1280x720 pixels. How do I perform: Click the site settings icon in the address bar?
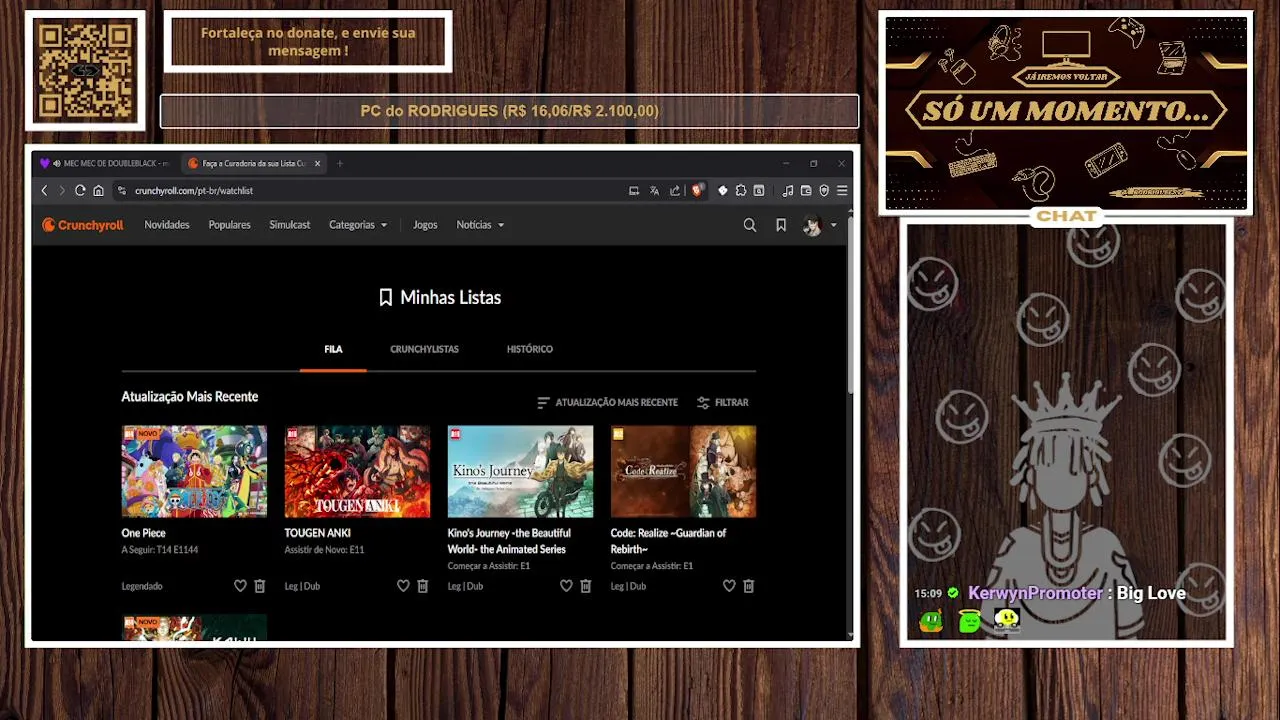pos(122,190)
